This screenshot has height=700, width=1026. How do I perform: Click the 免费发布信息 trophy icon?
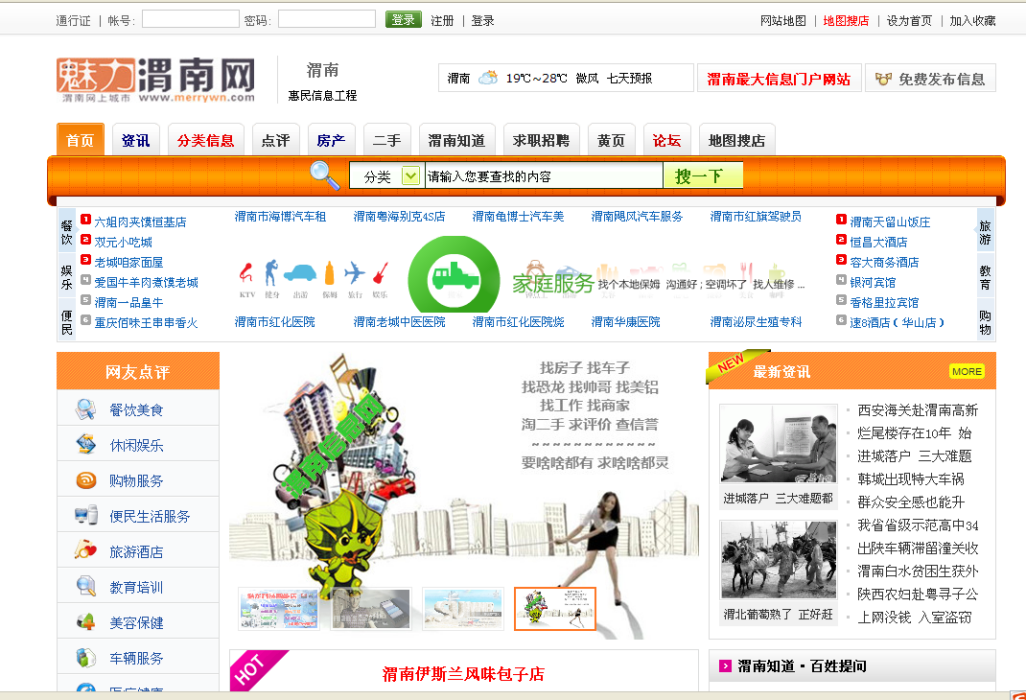point(883,79)
